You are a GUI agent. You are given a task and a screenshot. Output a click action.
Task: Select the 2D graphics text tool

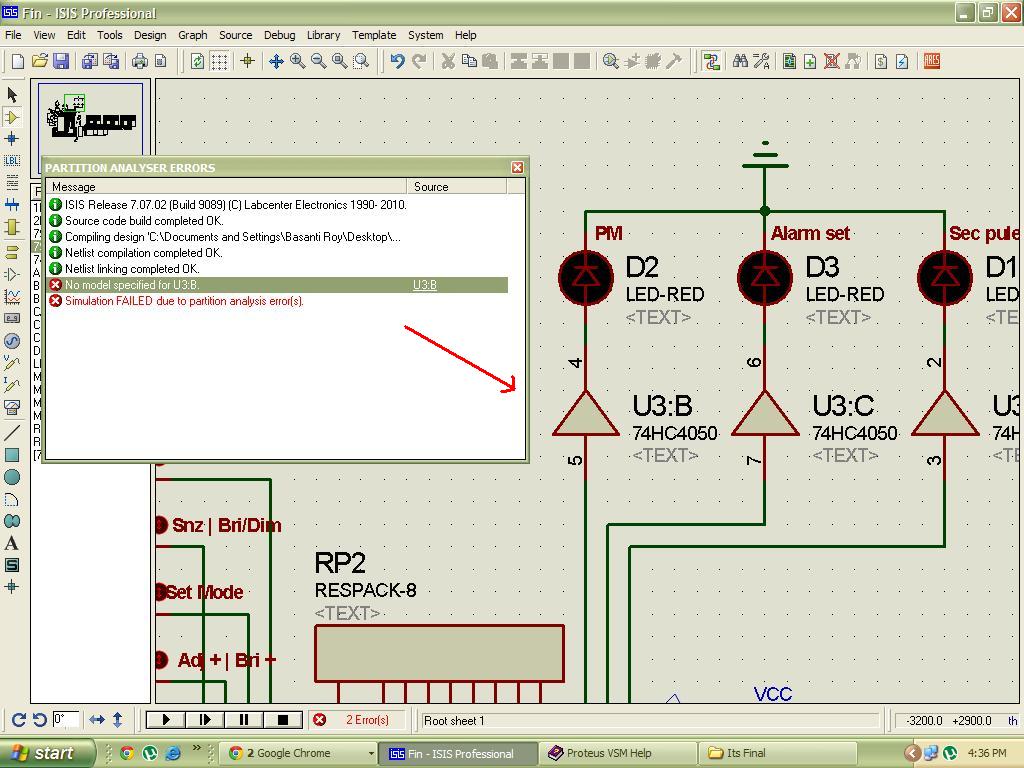tap(11, 540)
